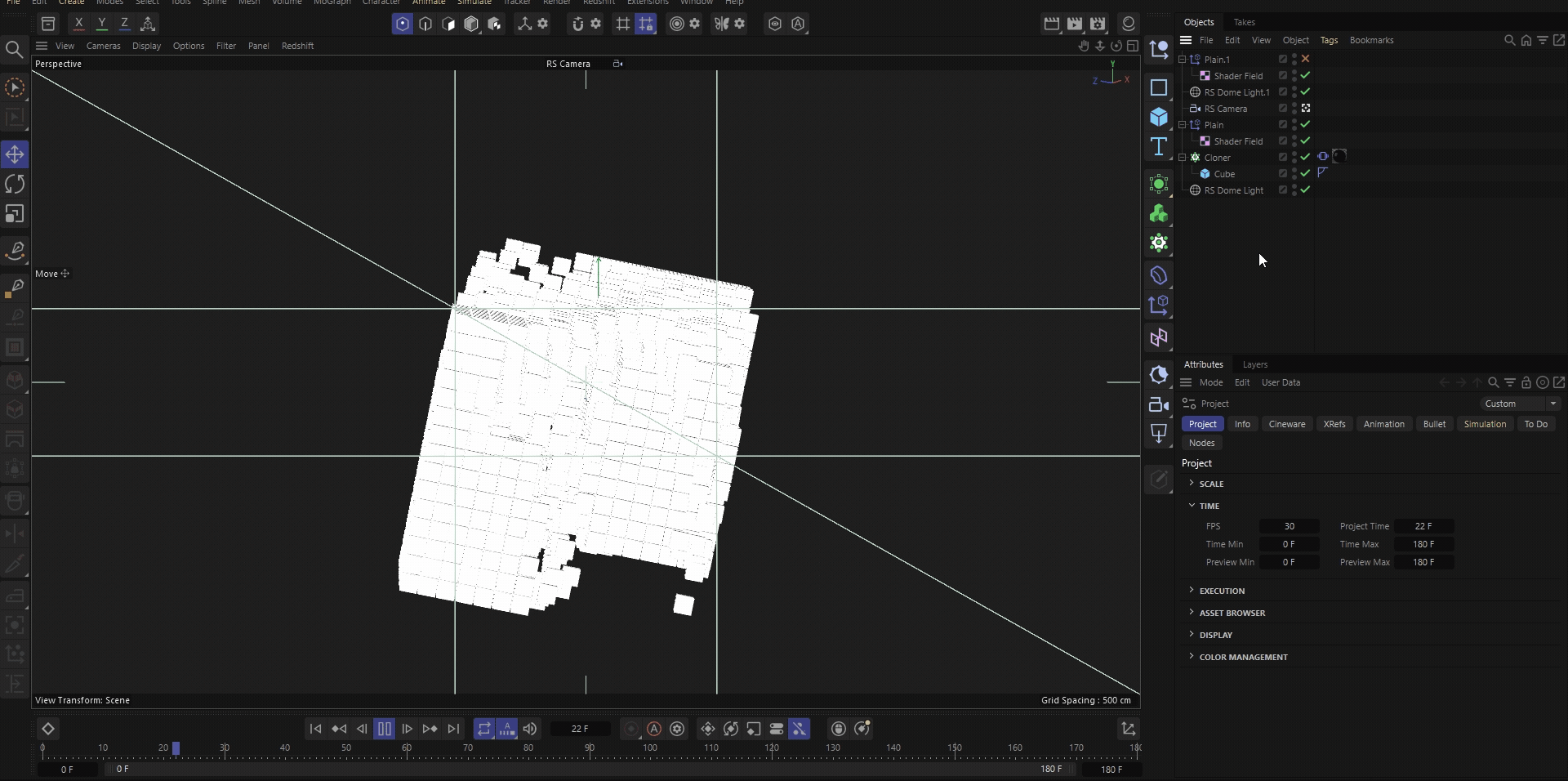1568x781 pixels.
Task: Enable the Plain.1 effector red X
Action: point(1305,59)
